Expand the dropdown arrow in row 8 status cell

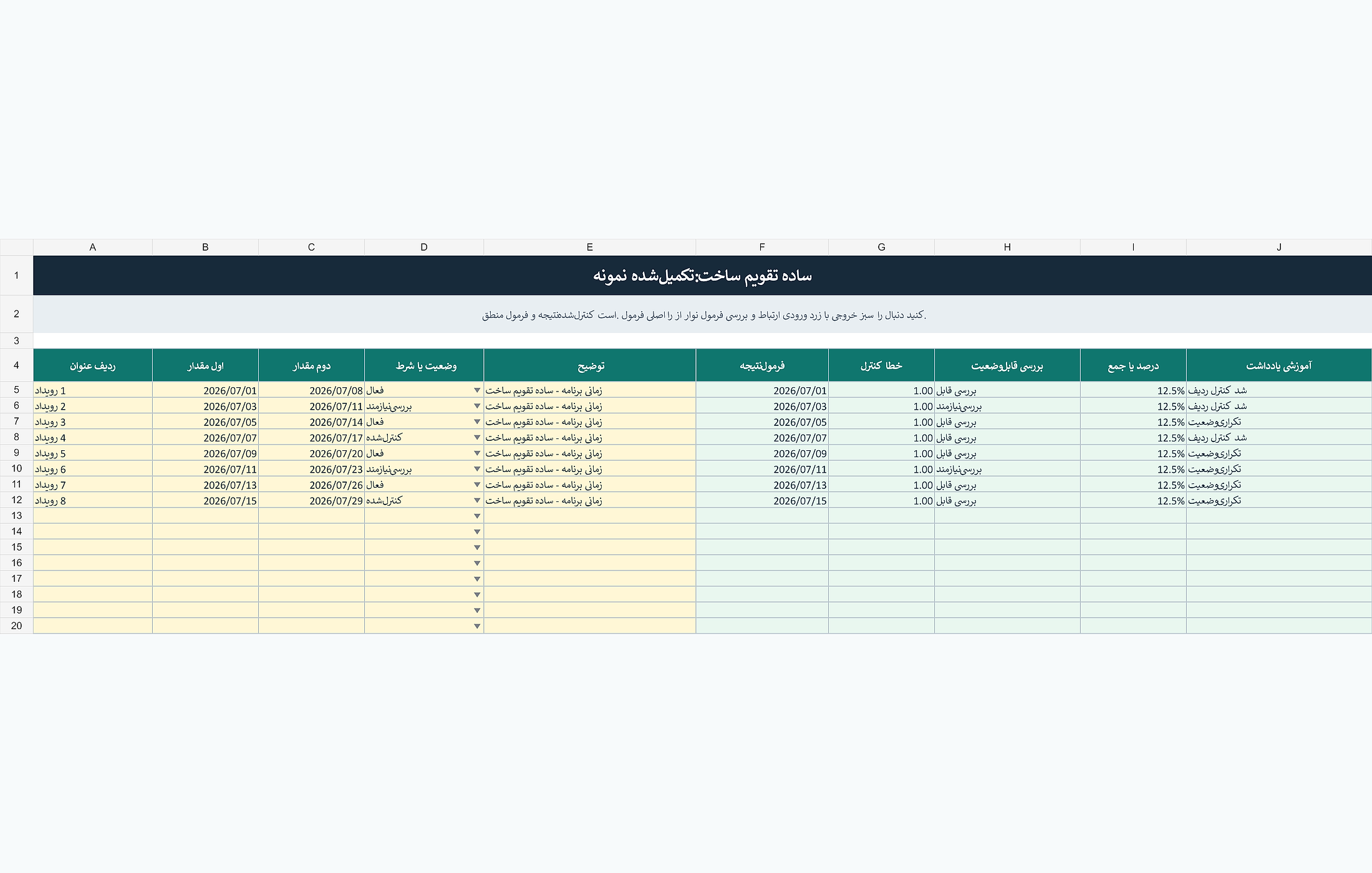(477, 438)
